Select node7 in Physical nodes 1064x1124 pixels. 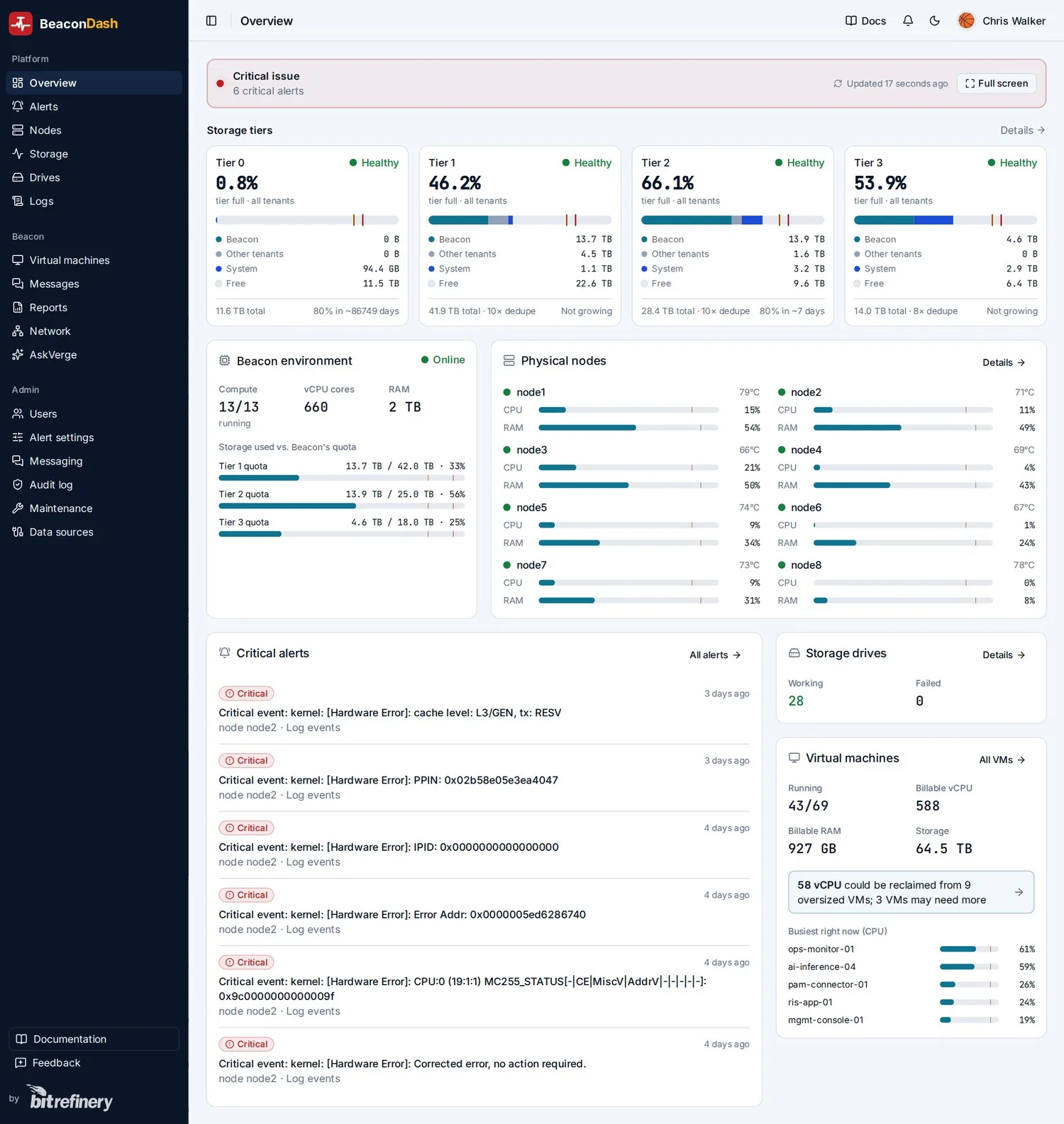tap(531, 565)
